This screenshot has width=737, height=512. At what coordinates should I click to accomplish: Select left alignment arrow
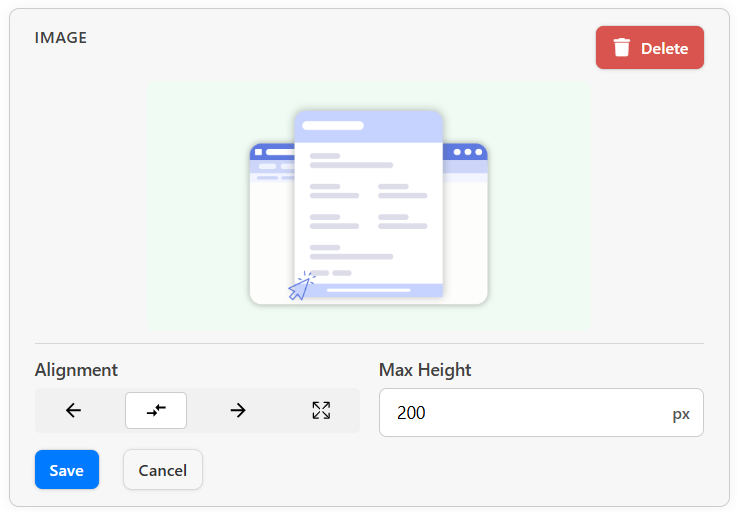point(73,410)
